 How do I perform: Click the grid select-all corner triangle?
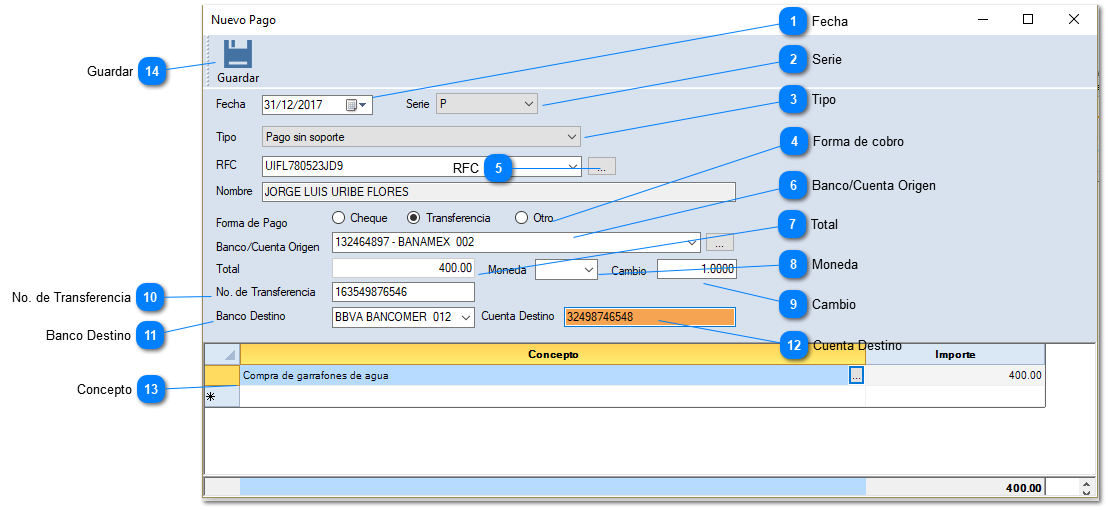tap(222, 355)
